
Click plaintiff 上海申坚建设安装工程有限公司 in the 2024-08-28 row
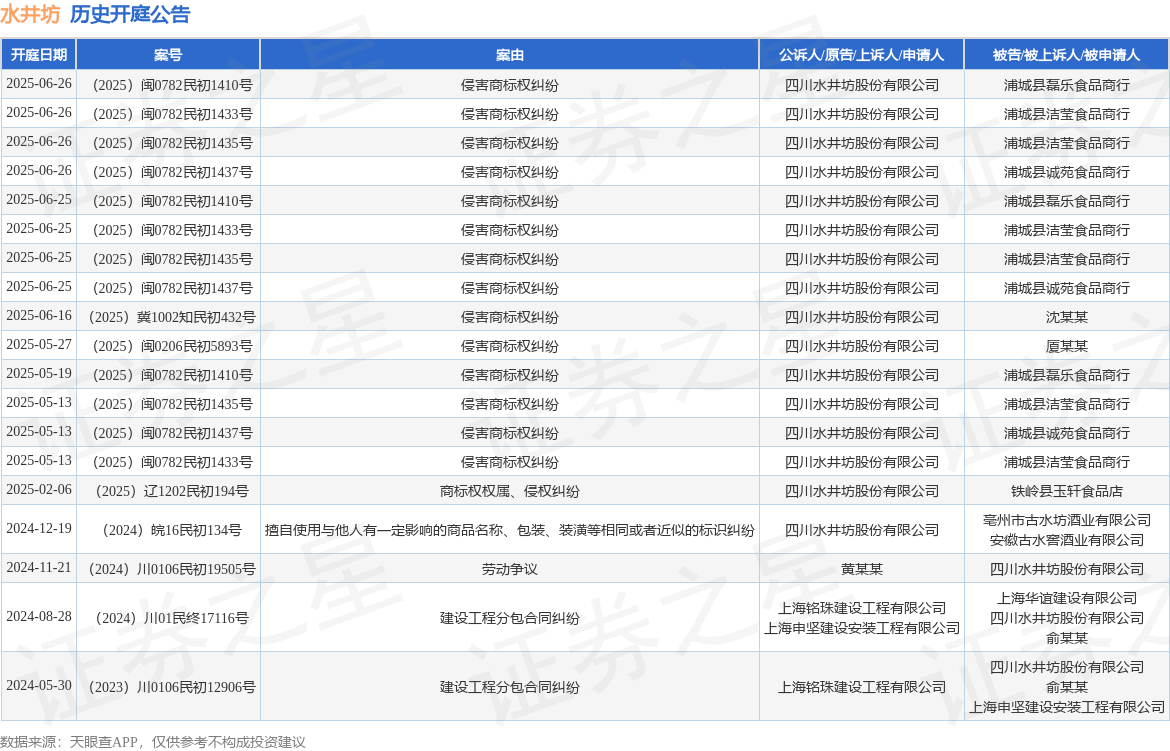(862, 629)
